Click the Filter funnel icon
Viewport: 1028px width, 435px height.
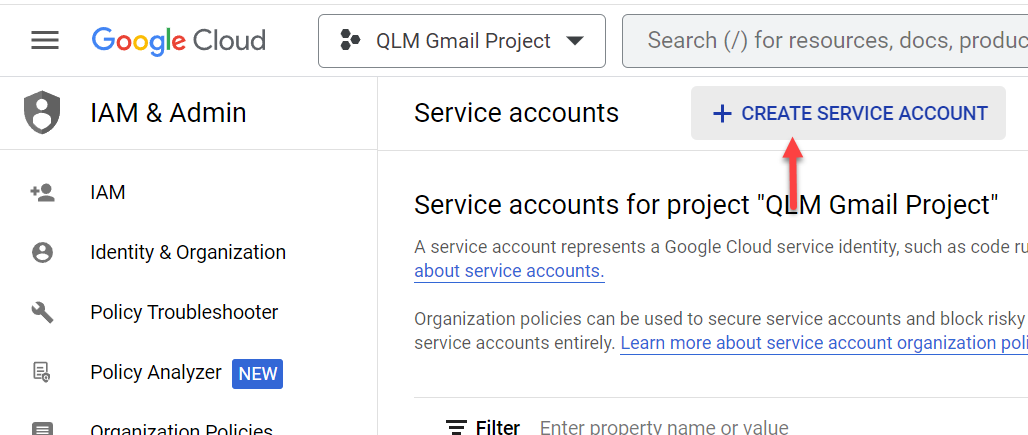pos(456,427)
